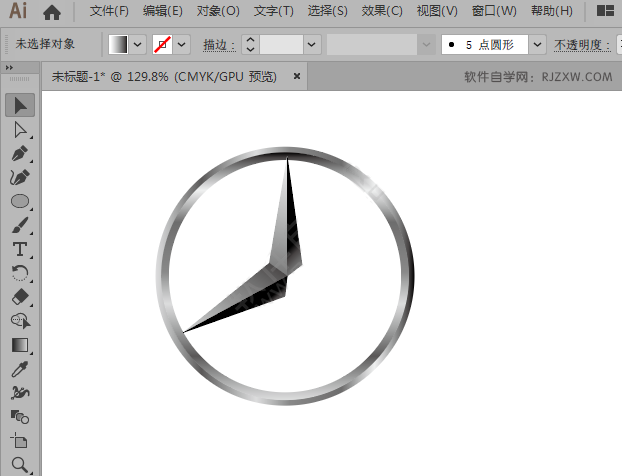Select the Symbol Sprayer tool
This screenshot has height=476, width=622.
click(20, 393)
